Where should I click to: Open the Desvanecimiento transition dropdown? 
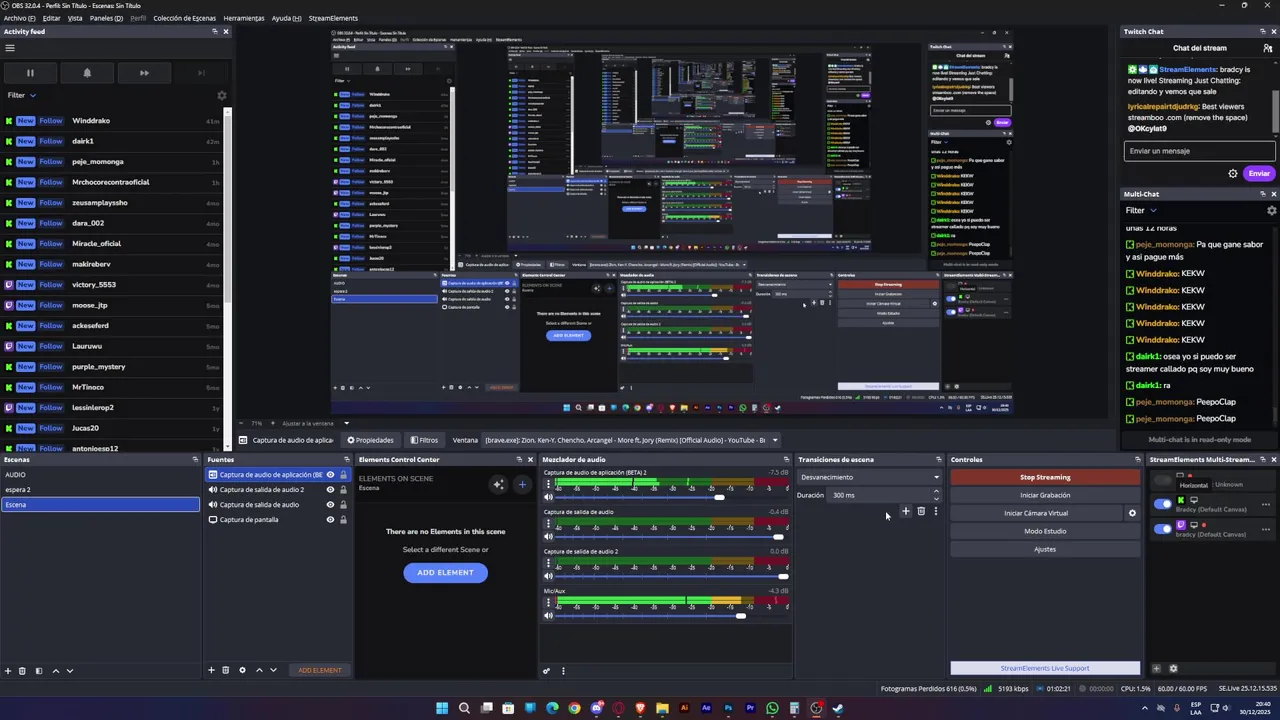coord(869,477)
